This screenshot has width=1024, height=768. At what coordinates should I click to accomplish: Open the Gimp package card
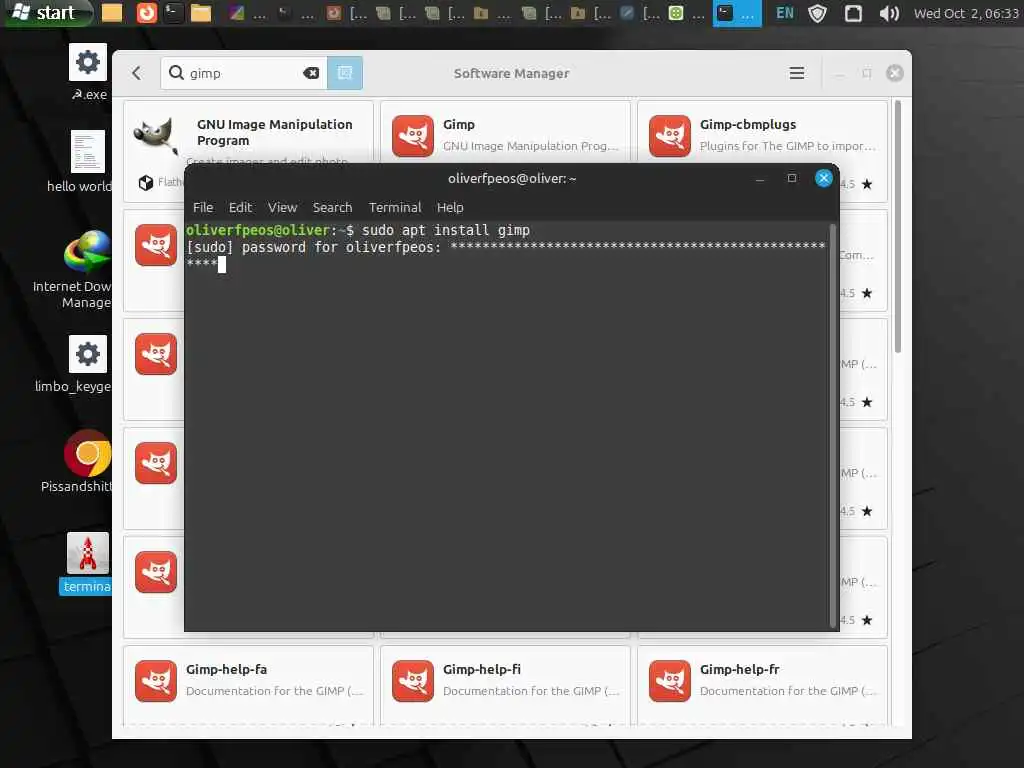click(505, 133)
